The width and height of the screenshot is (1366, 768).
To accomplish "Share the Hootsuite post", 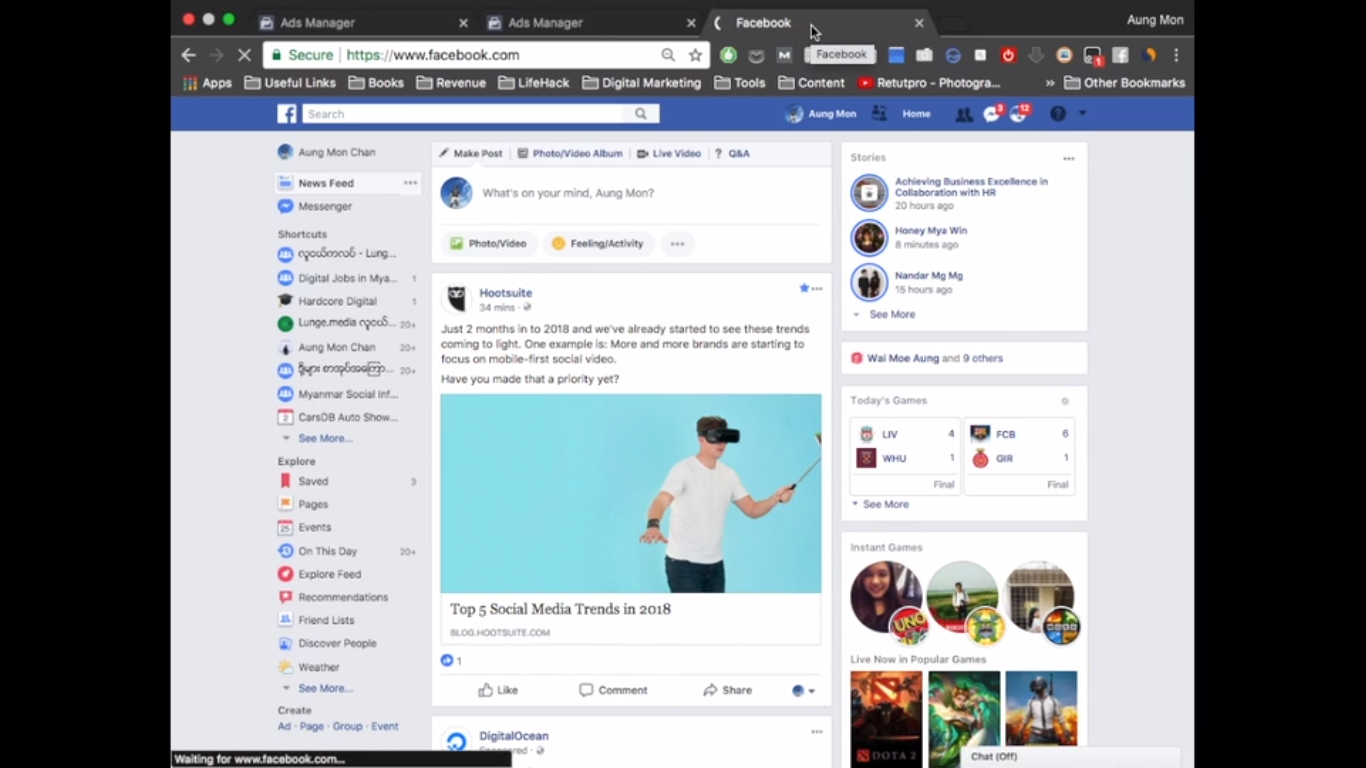I will 727,690.
